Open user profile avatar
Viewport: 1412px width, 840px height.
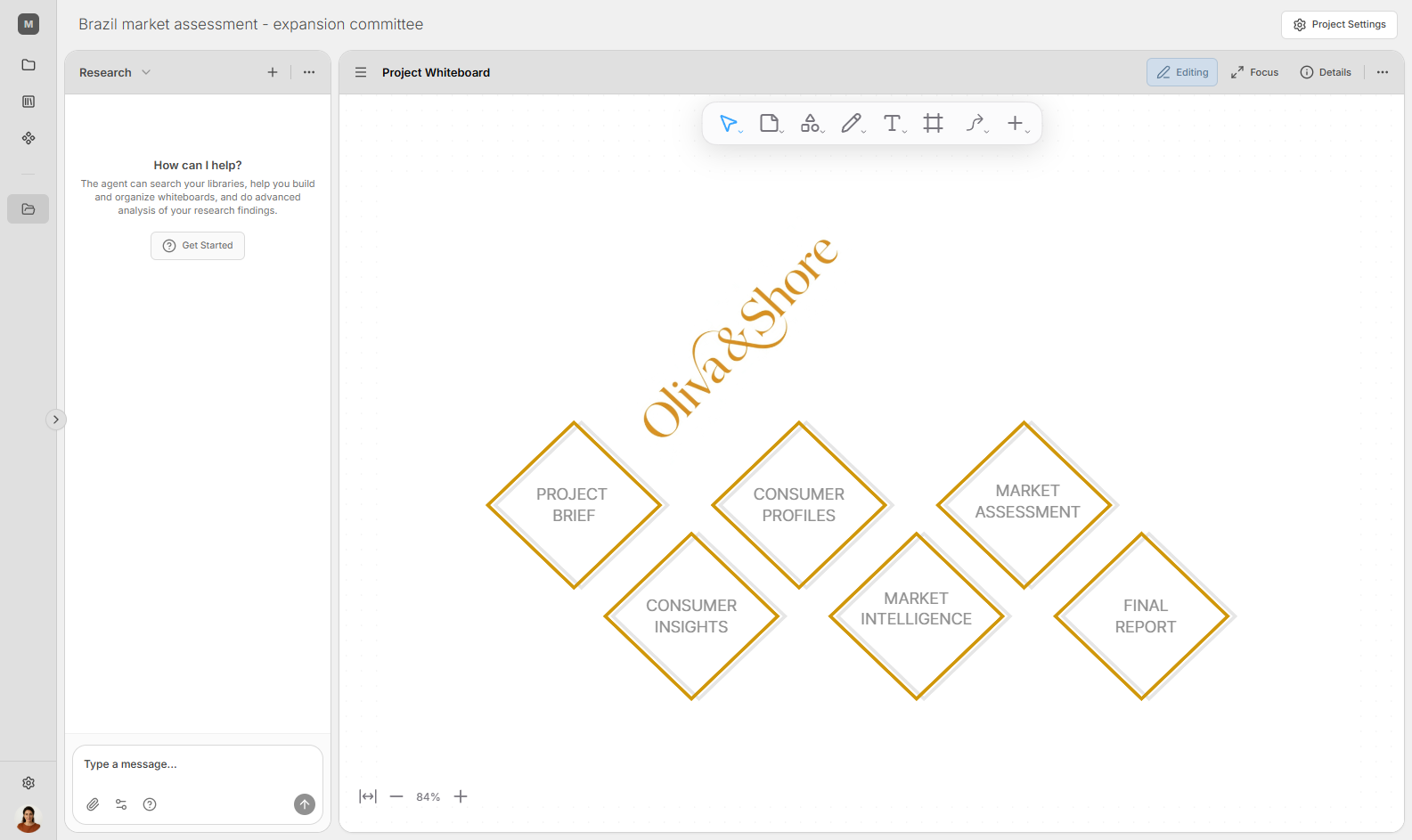point(29,818)
